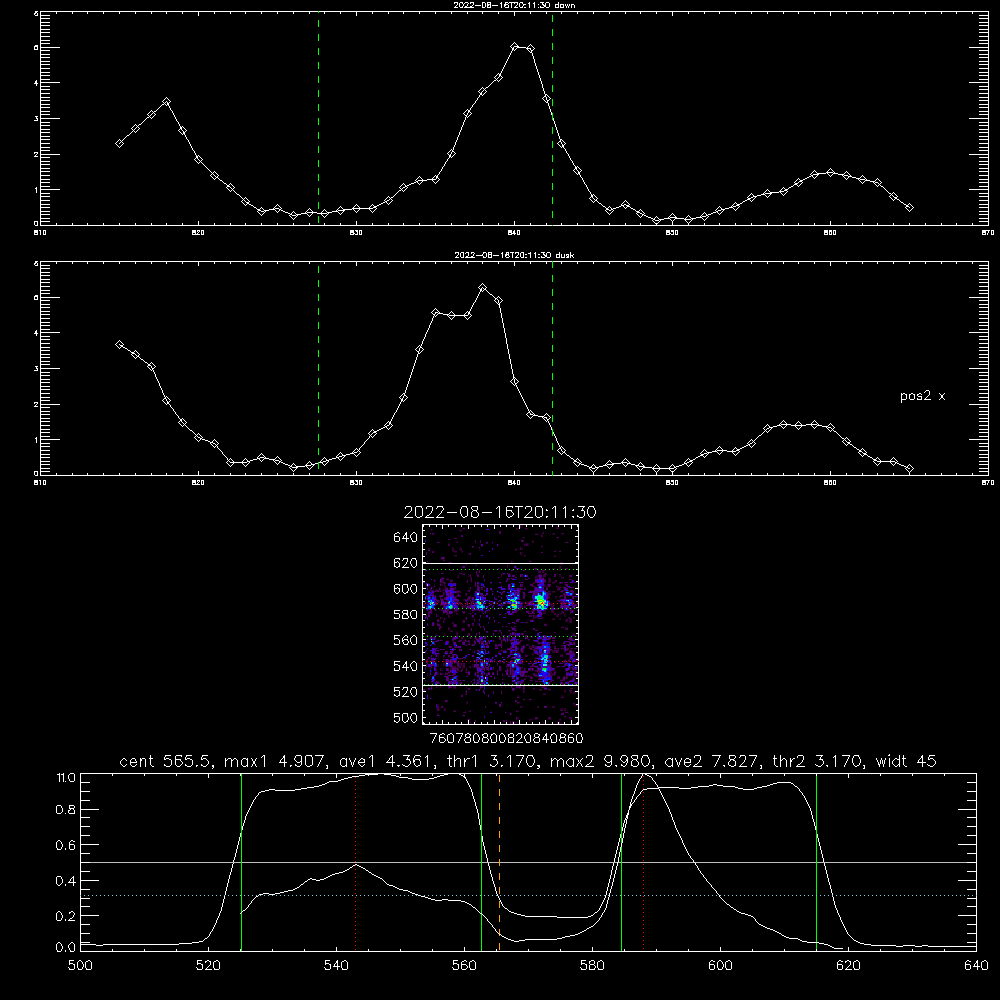Click the lower solid white line in the spectral image

point(500,685)
